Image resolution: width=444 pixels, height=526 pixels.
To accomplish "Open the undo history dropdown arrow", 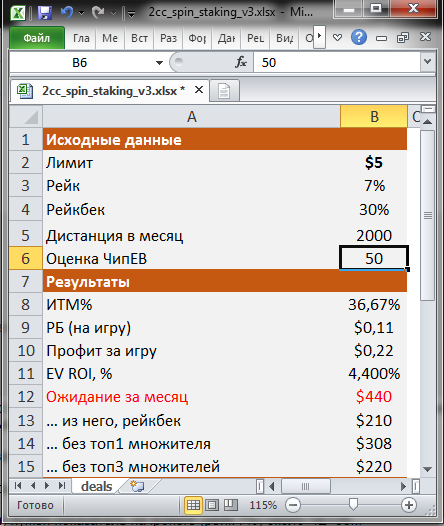I will point(81,13).
